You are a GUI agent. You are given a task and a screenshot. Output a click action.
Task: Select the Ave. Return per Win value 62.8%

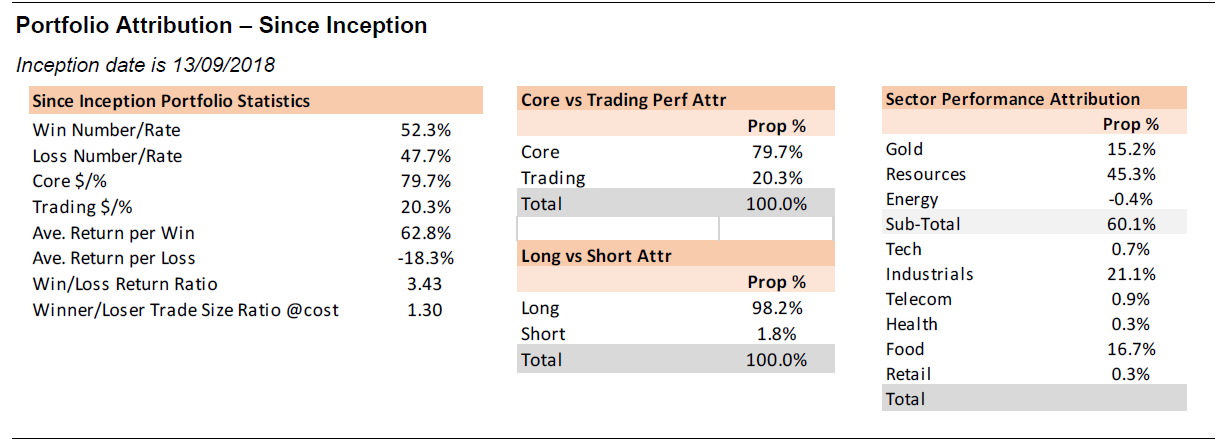tap(424, 235)
